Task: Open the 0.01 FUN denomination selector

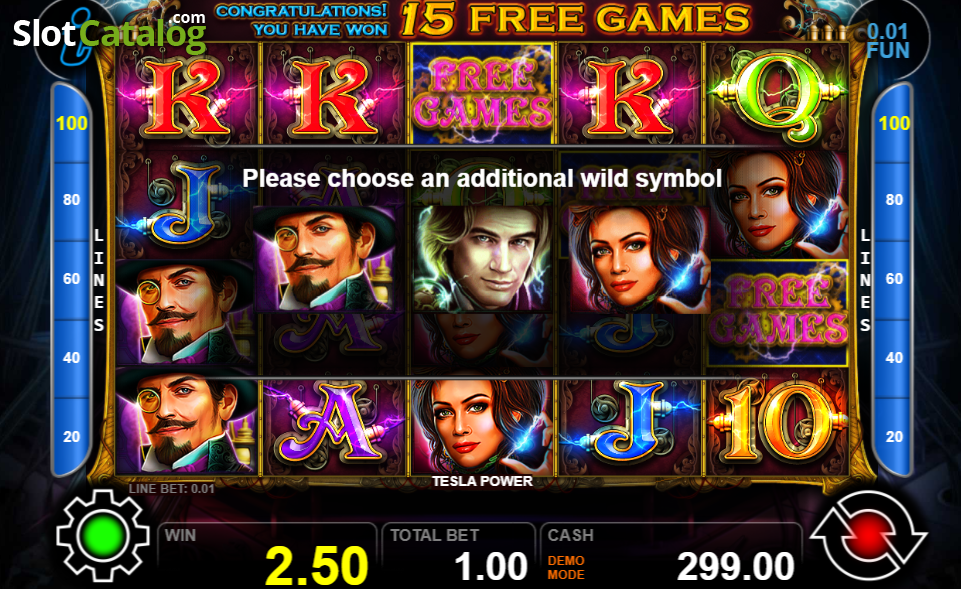Action: 887,41
